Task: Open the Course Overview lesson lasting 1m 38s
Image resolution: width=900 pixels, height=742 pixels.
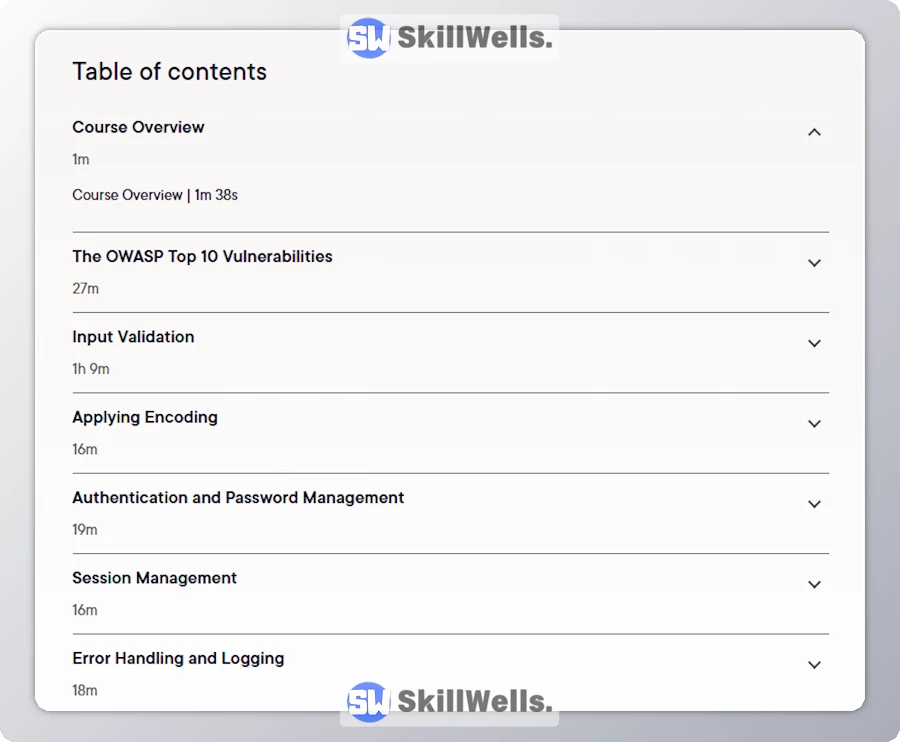Action: (154, 195)
